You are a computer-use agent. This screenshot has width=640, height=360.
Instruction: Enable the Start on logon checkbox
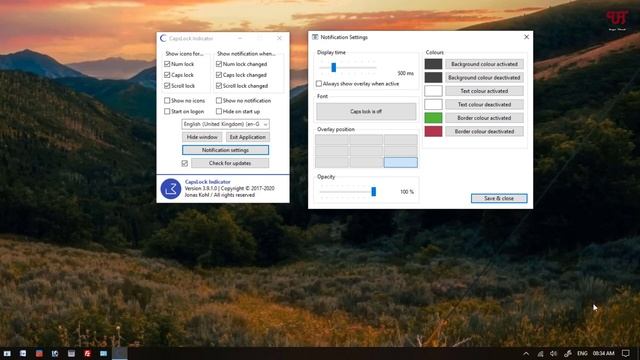point(167,111)
